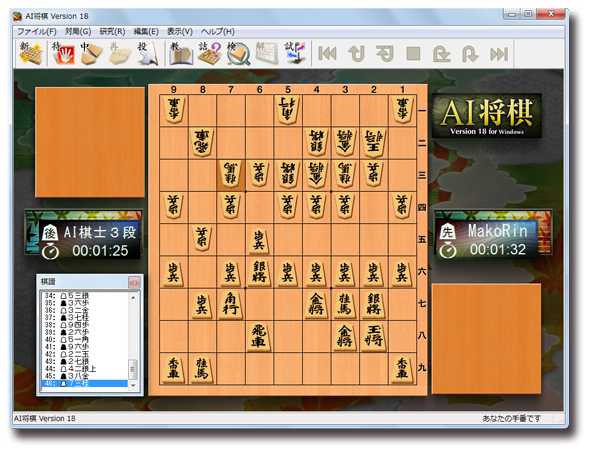This screenshot has height=460, width=600.
Task: Open the 表示(V) menu
Action: (x=179, y=31)
